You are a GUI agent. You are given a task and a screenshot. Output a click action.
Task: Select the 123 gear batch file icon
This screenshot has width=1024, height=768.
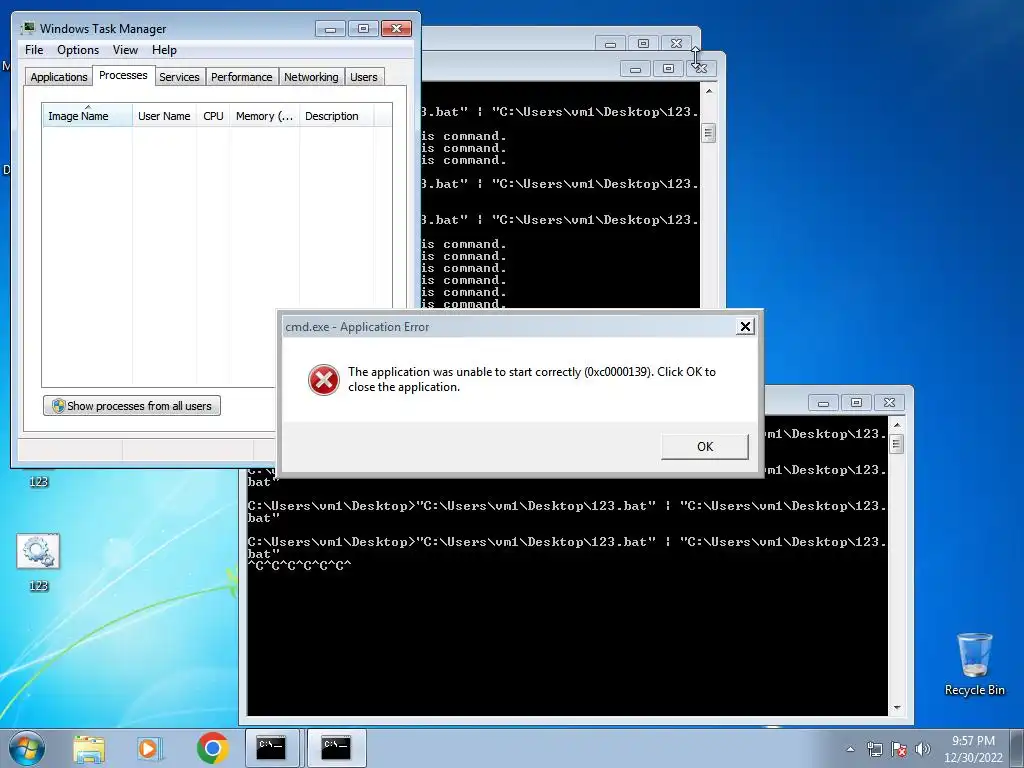[x=38, y=562]
